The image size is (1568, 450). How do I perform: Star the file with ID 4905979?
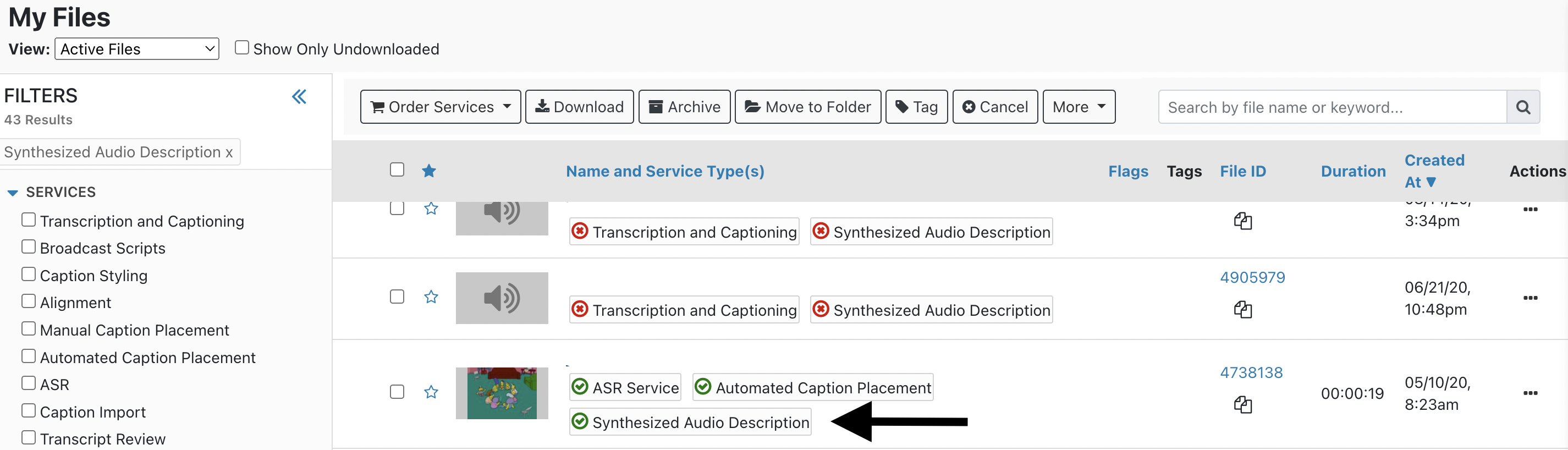click(431, 297)
